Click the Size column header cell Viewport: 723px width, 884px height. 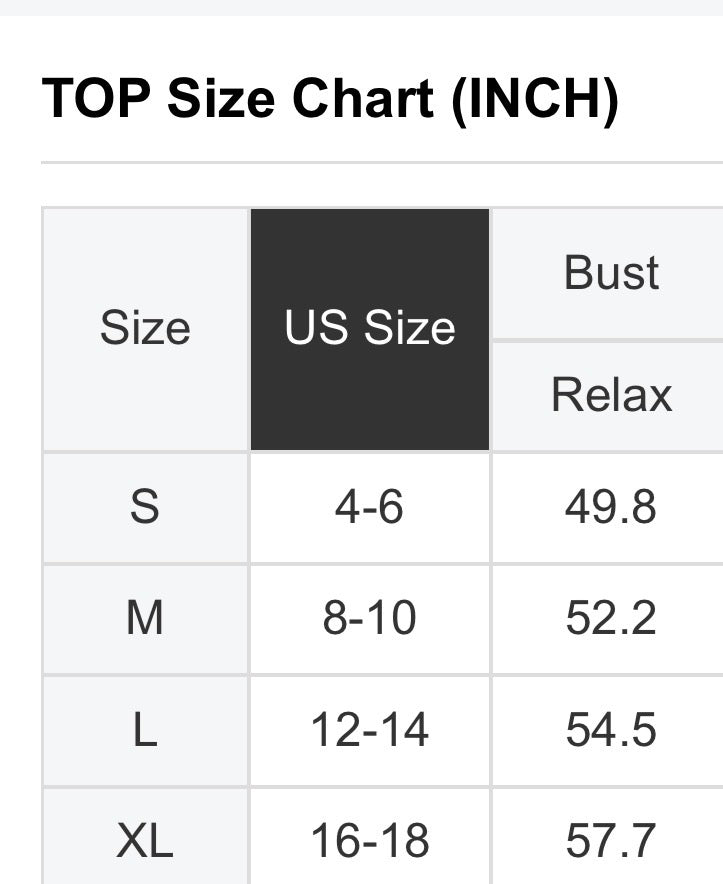point(145,329)
